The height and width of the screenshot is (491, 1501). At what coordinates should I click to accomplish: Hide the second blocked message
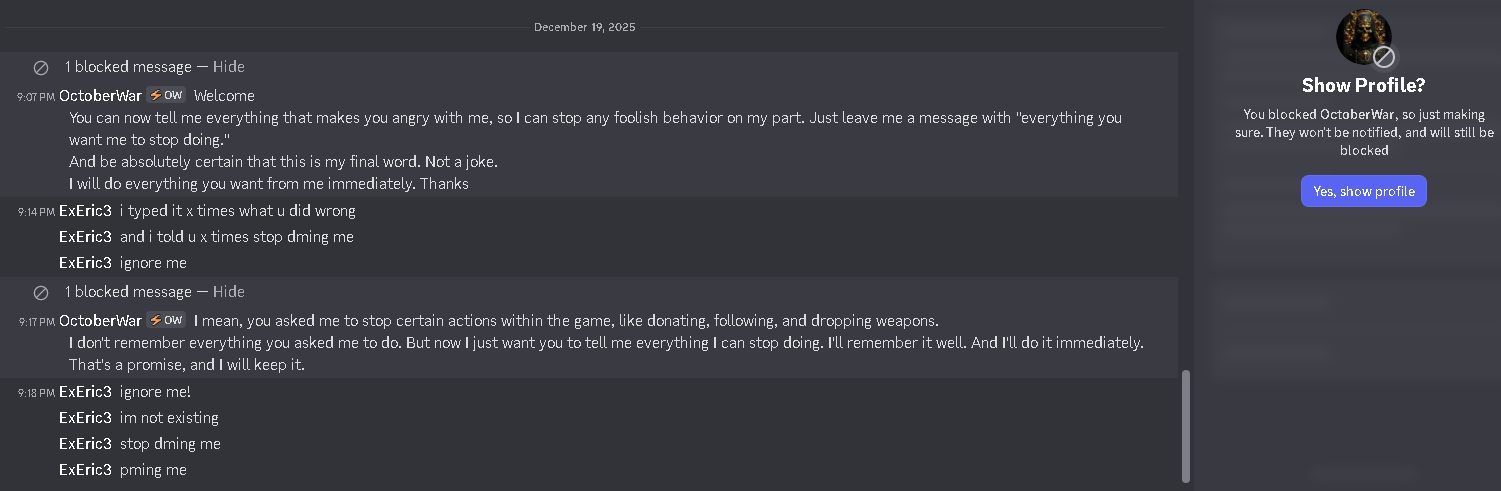click(x=228, y=292)
